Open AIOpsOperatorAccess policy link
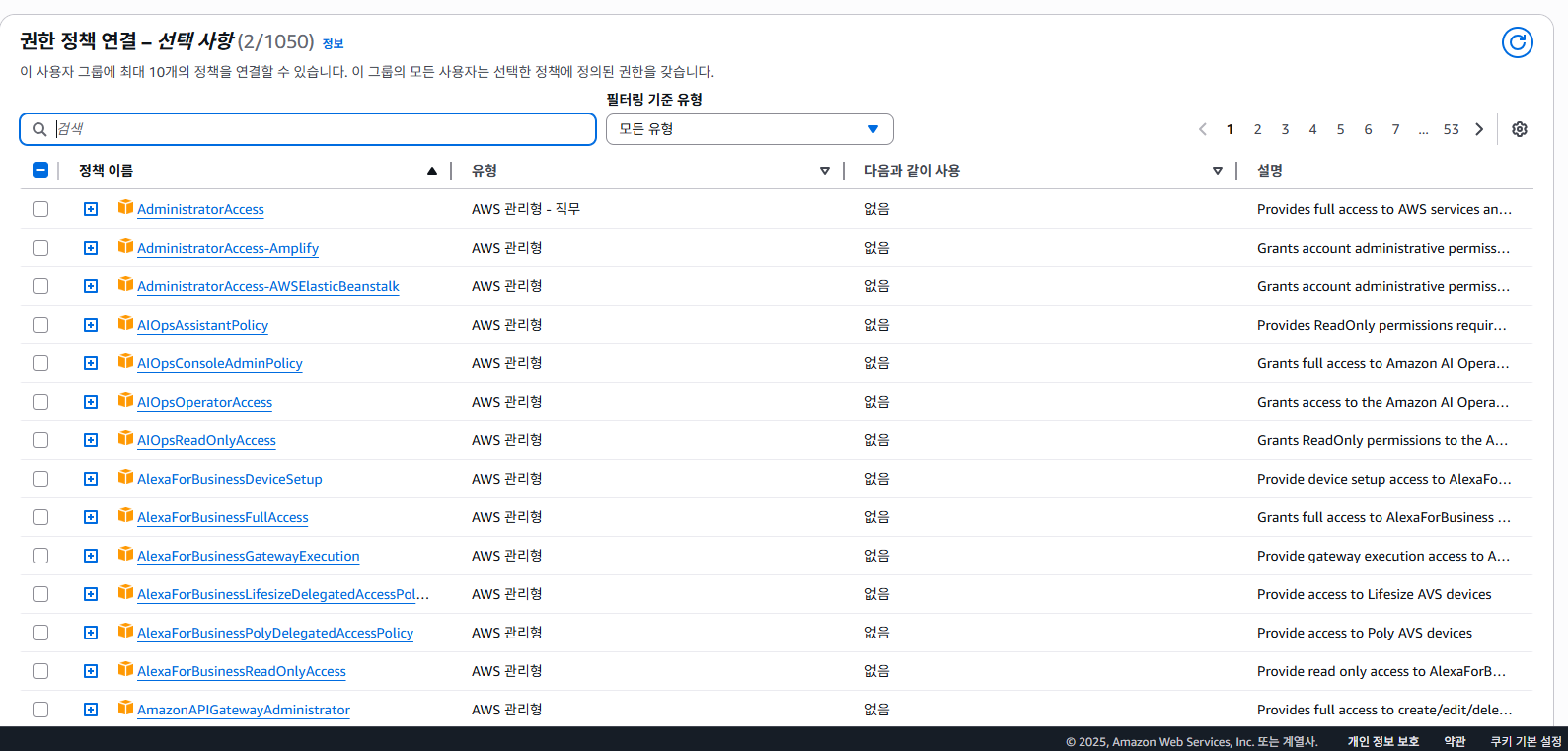This screenshot has height=751, width=1568. [204, 402]
